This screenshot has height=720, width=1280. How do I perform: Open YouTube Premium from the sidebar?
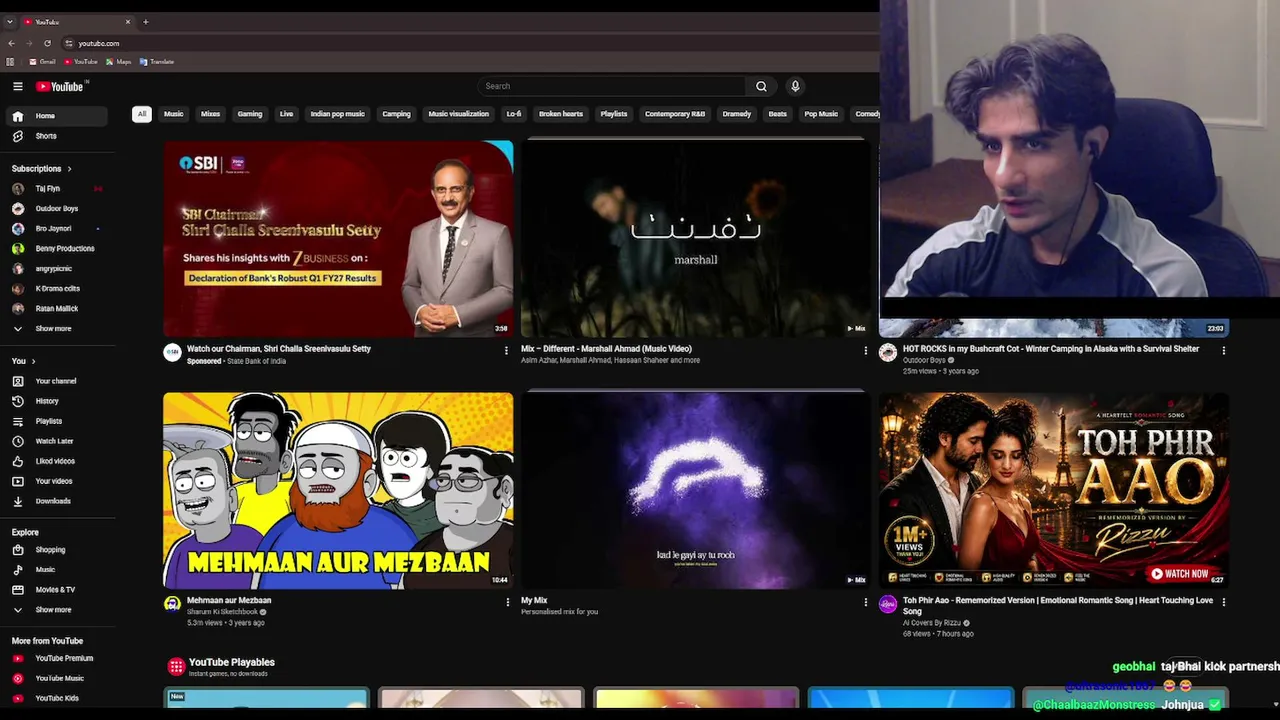coord(56,658)
